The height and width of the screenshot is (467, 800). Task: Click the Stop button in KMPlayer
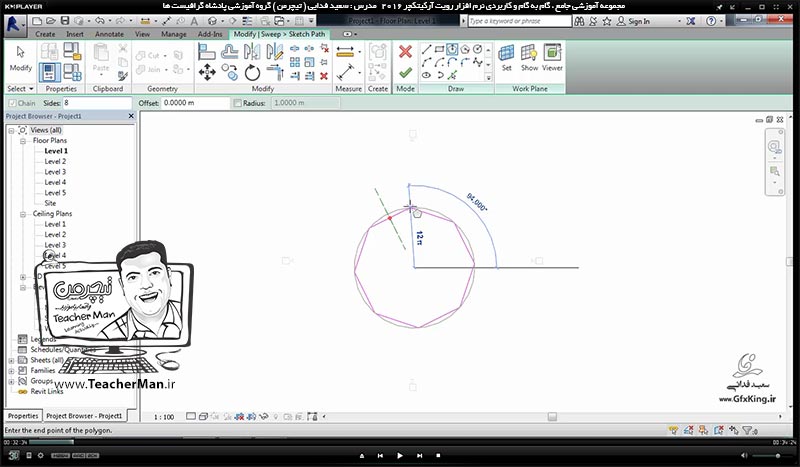(x=438, y=455)
